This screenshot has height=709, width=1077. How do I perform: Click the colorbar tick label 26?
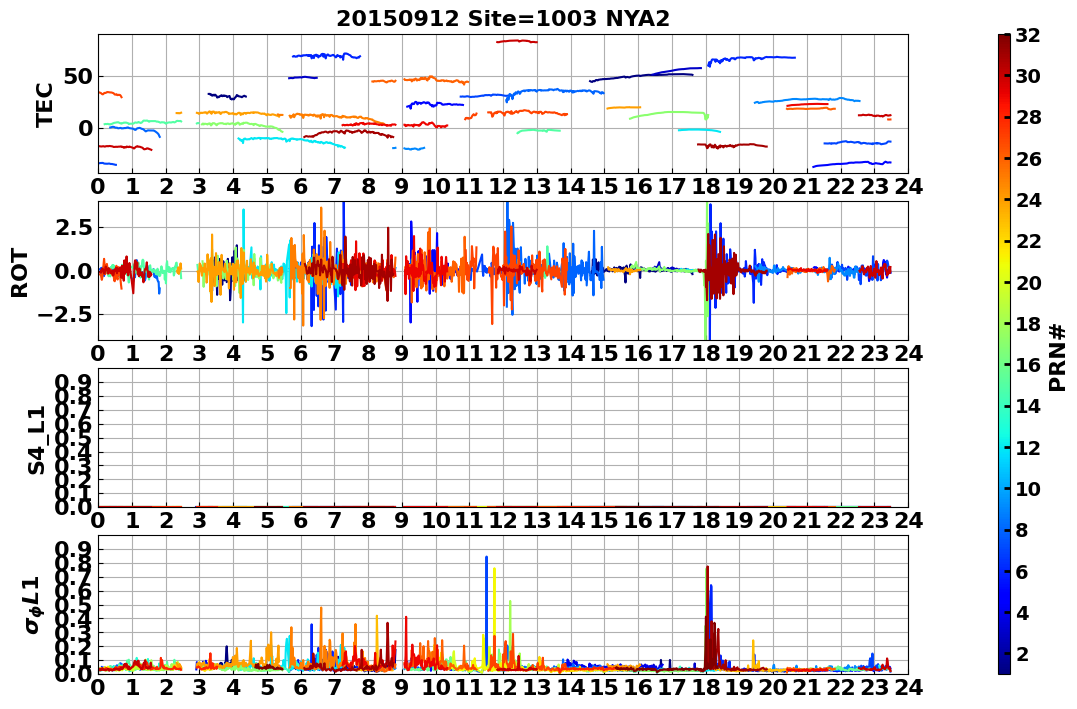click(x=1028, y=159)
